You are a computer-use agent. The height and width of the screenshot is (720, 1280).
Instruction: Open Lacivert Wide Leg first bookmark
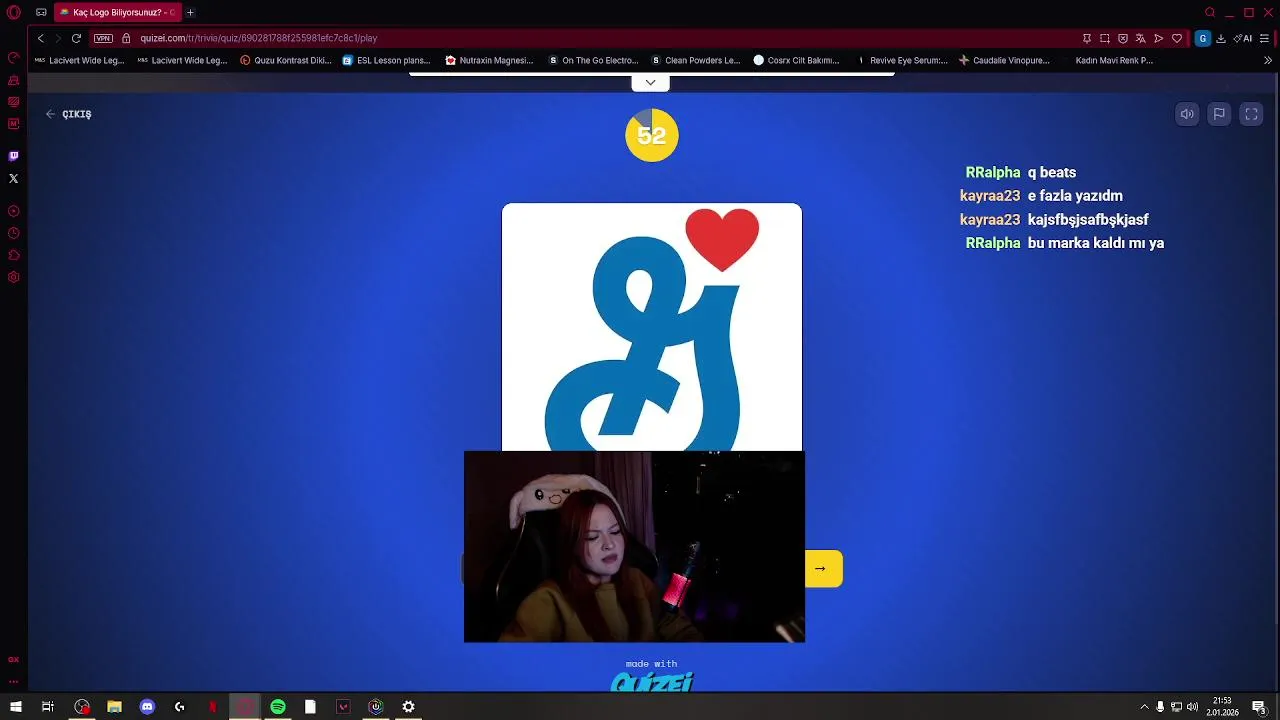pyautogui.click(x=80, y=60)
